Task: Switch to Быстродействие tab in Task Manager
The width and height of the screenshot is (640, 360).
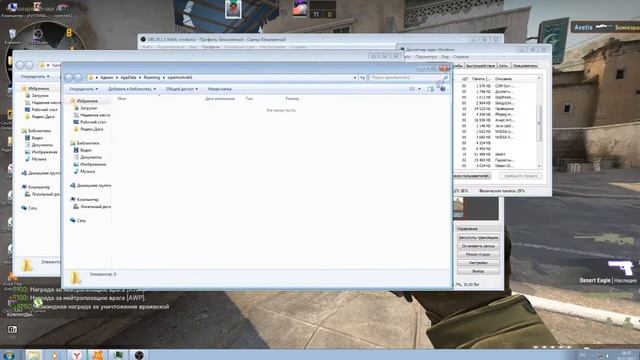Action: click(480, 66)
